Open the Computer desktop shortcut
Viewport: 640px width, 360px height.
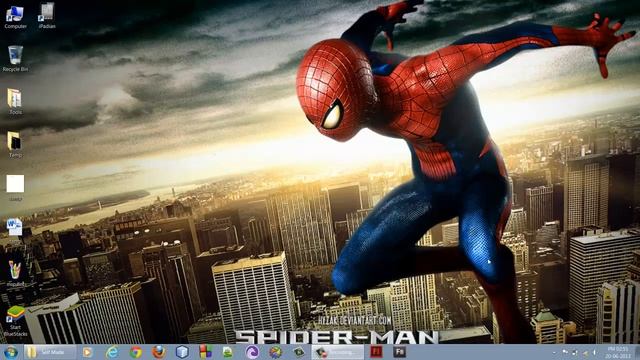[x=15, y=17]
